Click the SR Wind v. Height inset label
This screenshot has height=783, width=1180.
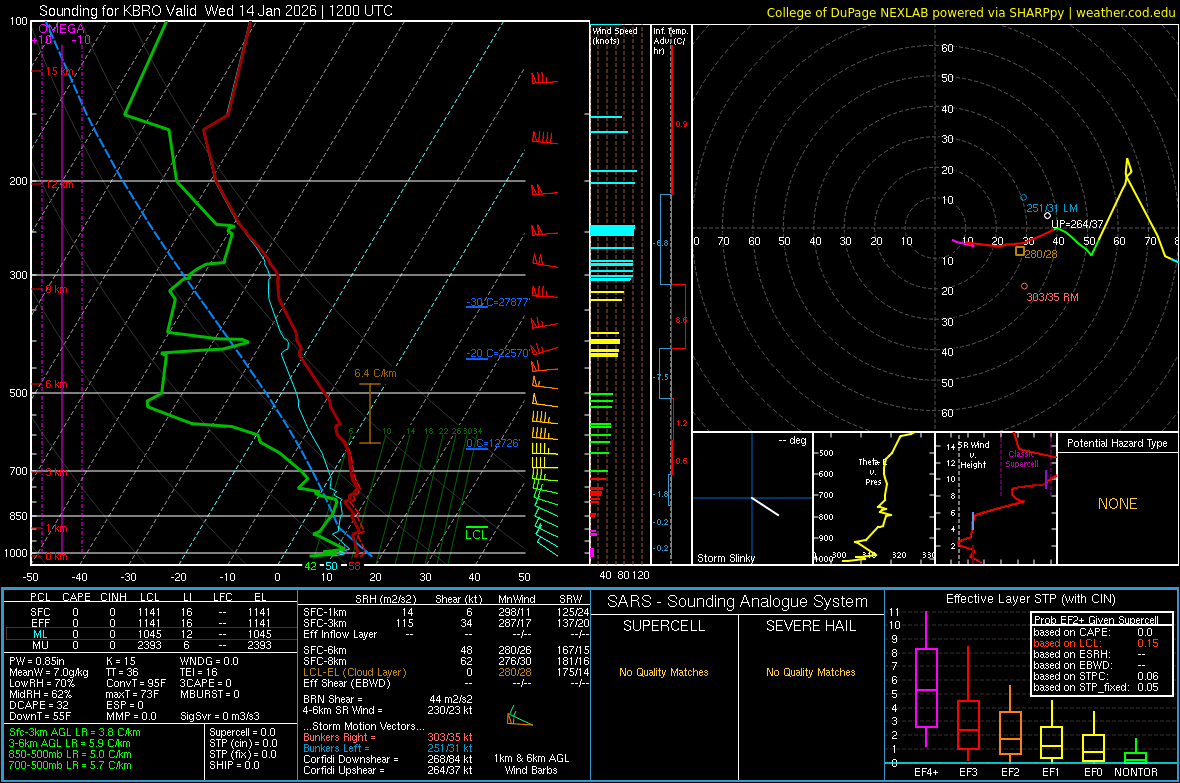click(x=974, y=455)
